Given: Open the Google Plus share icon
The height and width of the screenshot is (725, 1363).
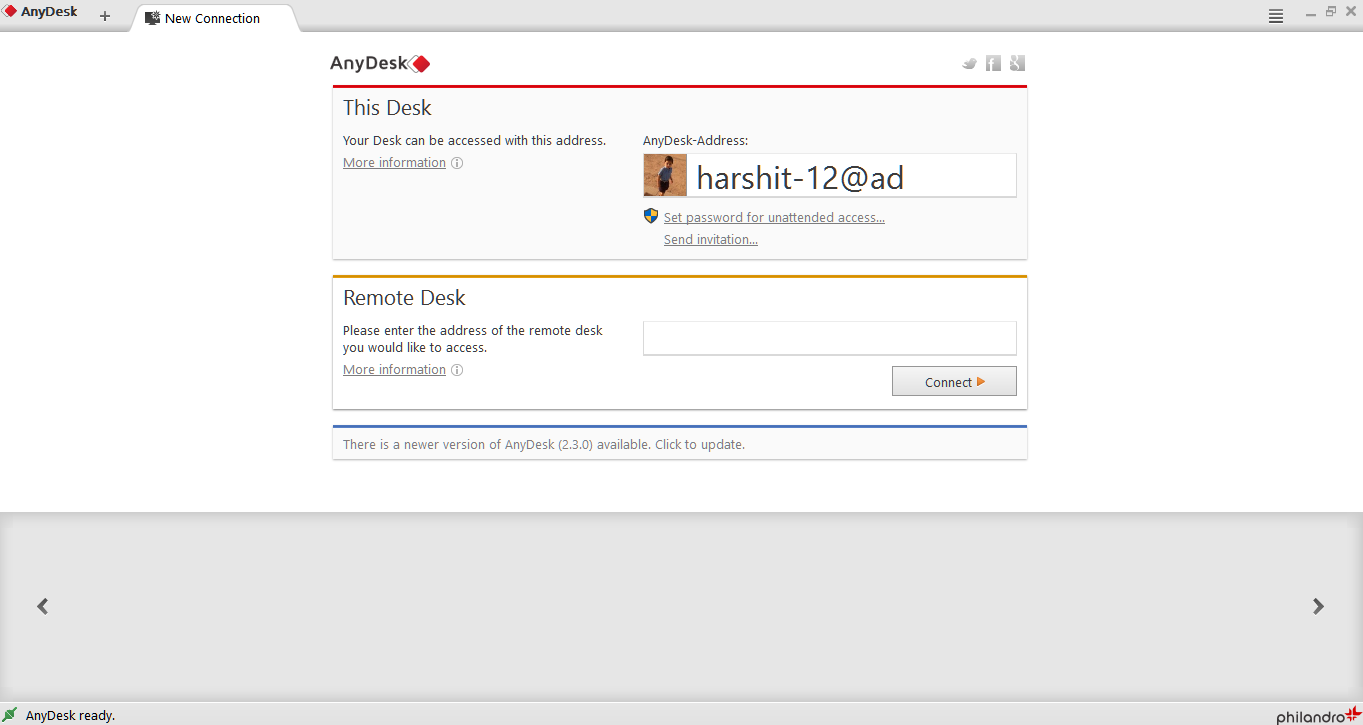Looking at the screenshot, I should [x=1017, y=63].
